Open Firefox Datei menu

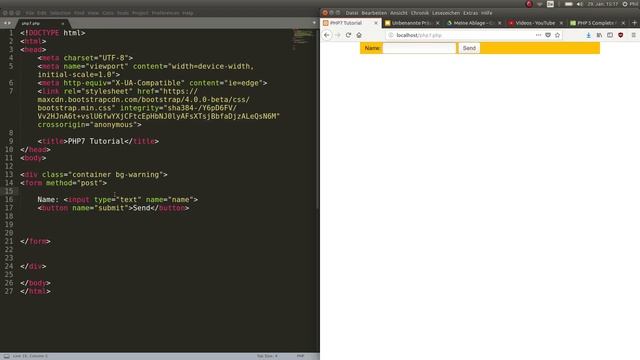coord(352,13)
